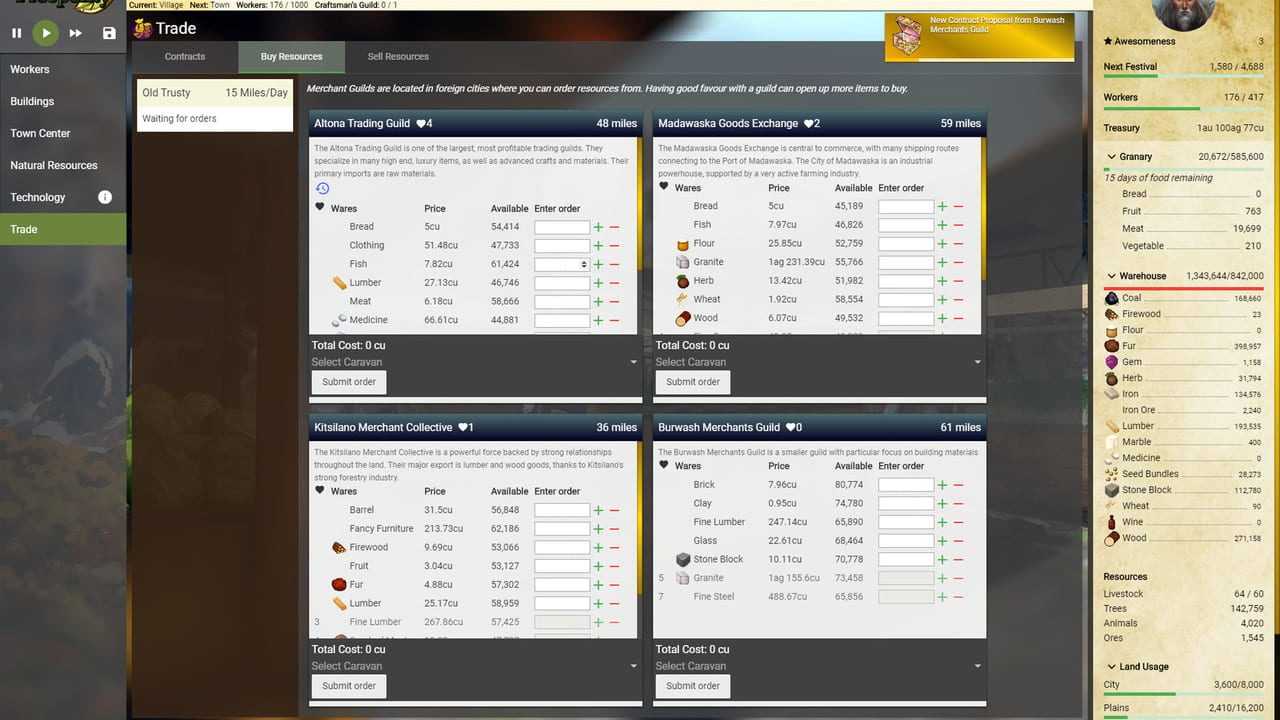Viewport: 1280px width, 720px height.
Task: Collapse the Warehouse section
Action: [x=1111, y=276]
